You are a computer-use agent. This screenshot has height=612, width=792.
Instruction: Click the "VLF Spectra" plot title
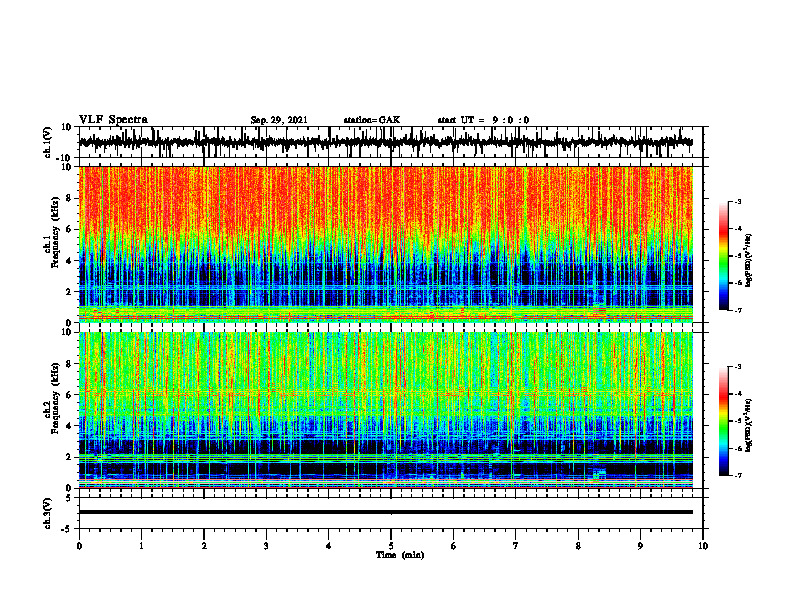point(113,120)
